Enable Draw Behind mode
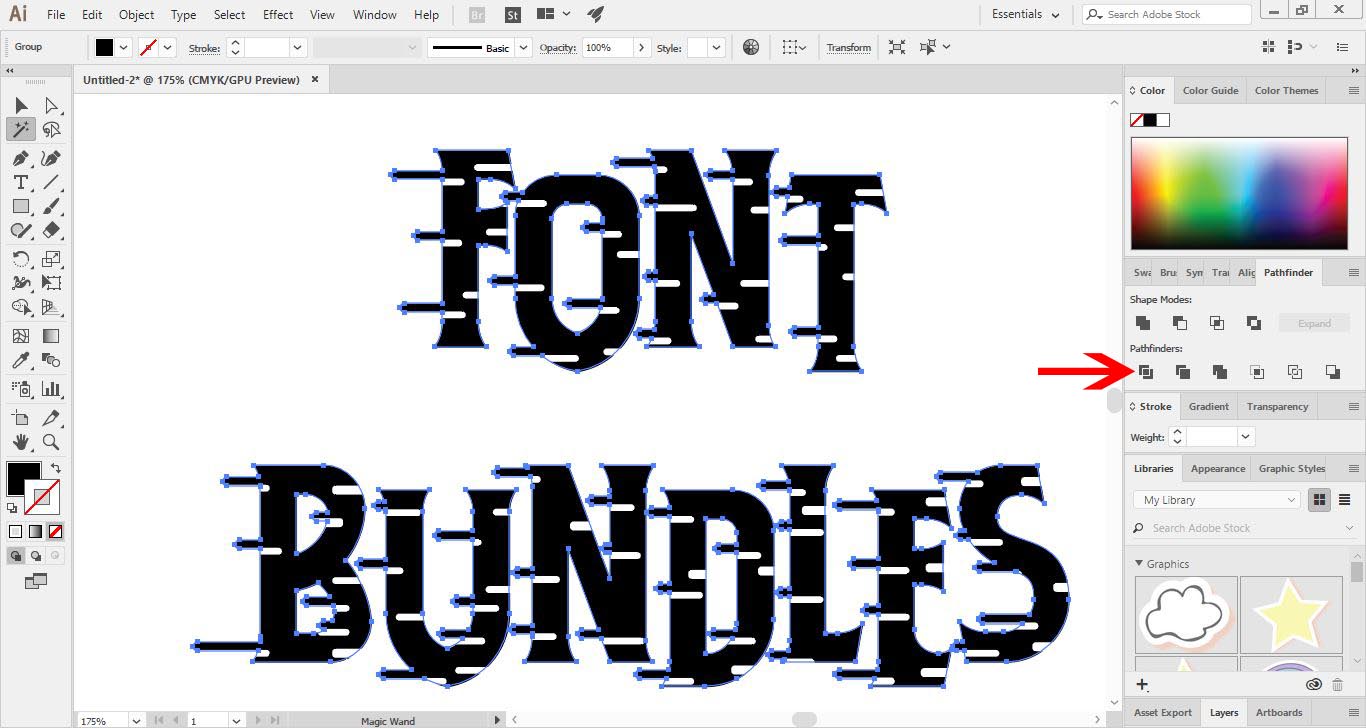1366x728 pixels. [36, 555]
